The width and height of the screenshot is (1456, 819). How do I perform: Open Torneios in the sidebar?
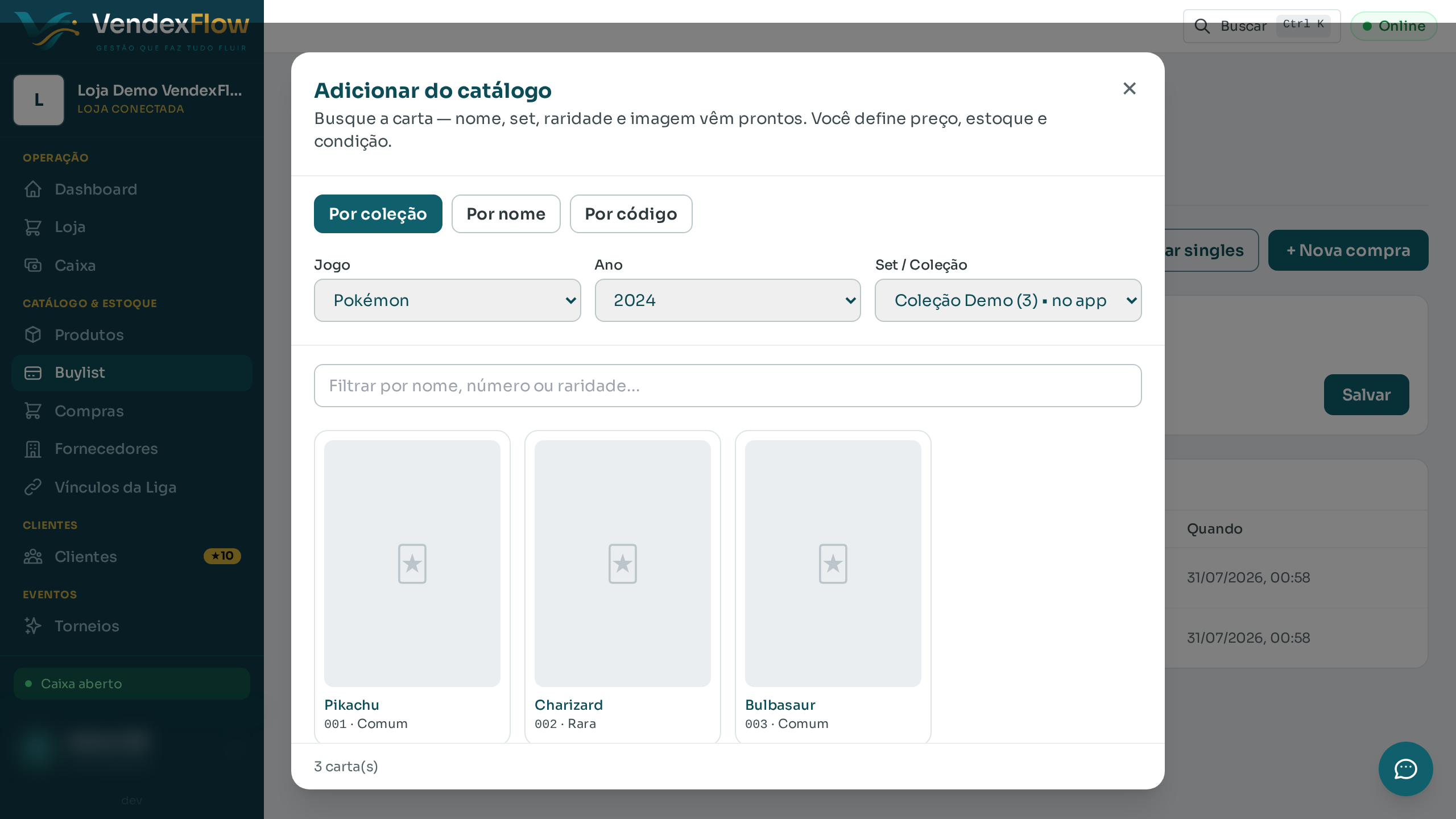[x=132, y=626]
